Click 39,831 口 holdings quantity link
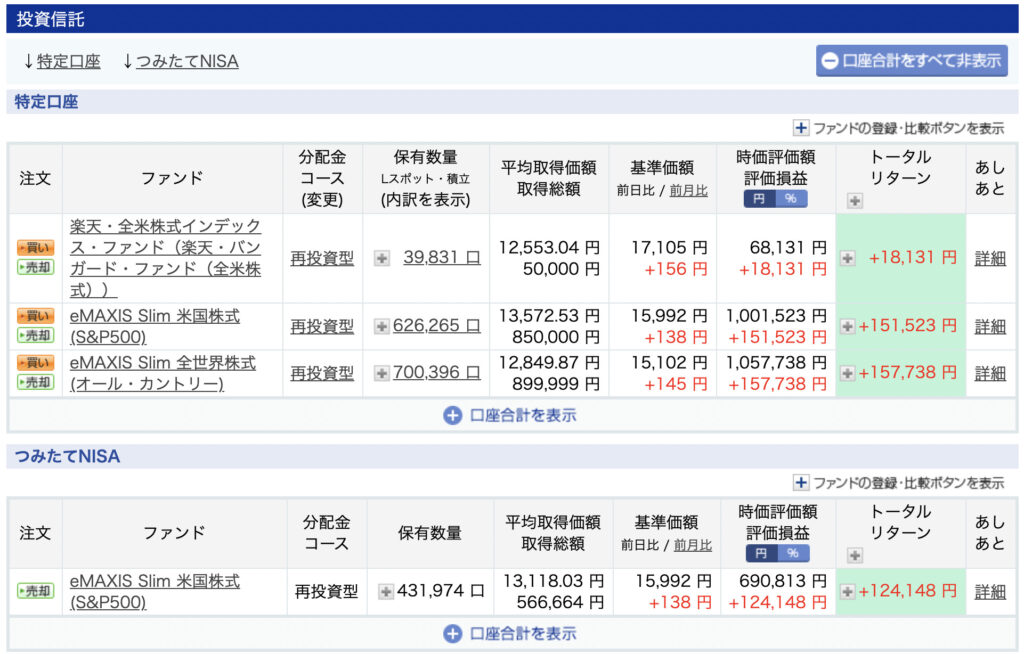The width and height of the screenshot is (1024, 654). click(x=442, y=257)
